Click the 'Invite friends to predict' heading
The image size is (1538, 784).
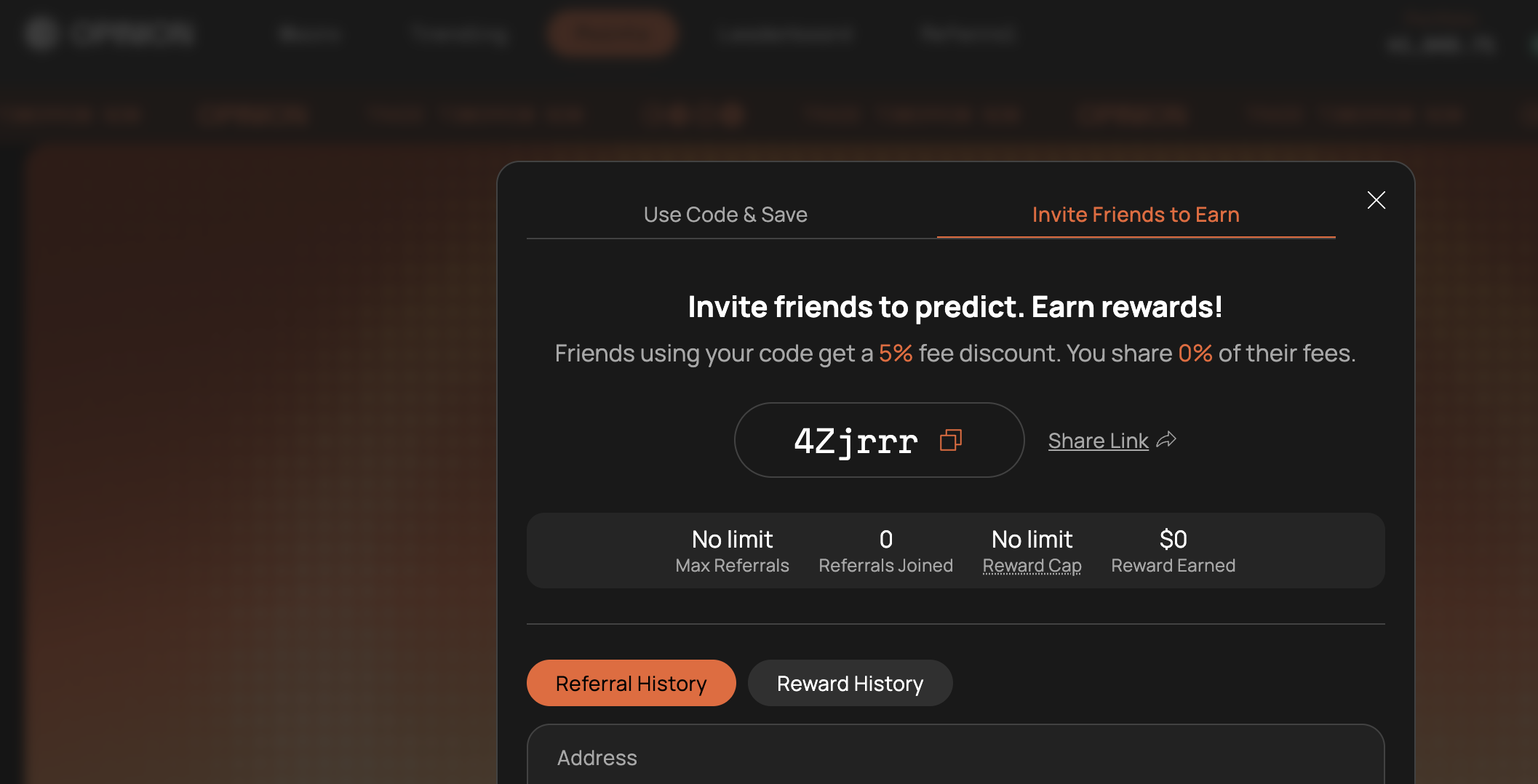point(955,307)
